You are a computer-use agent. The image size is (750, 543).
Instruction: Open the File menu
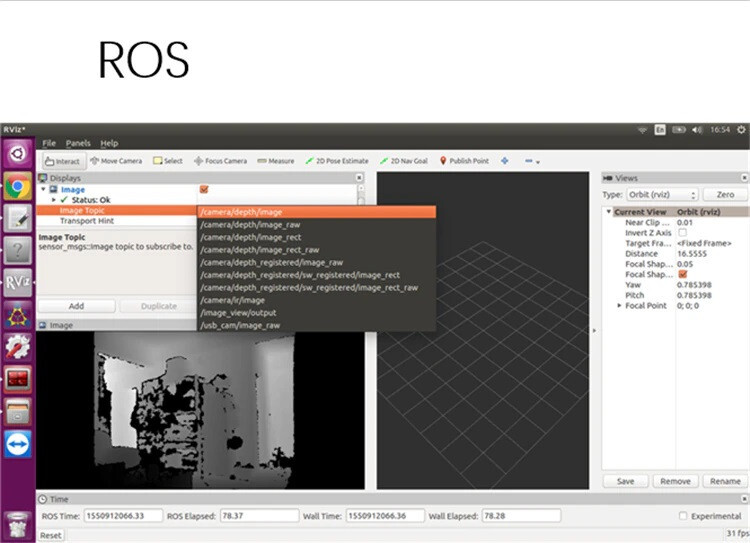[x=49, y=143]
